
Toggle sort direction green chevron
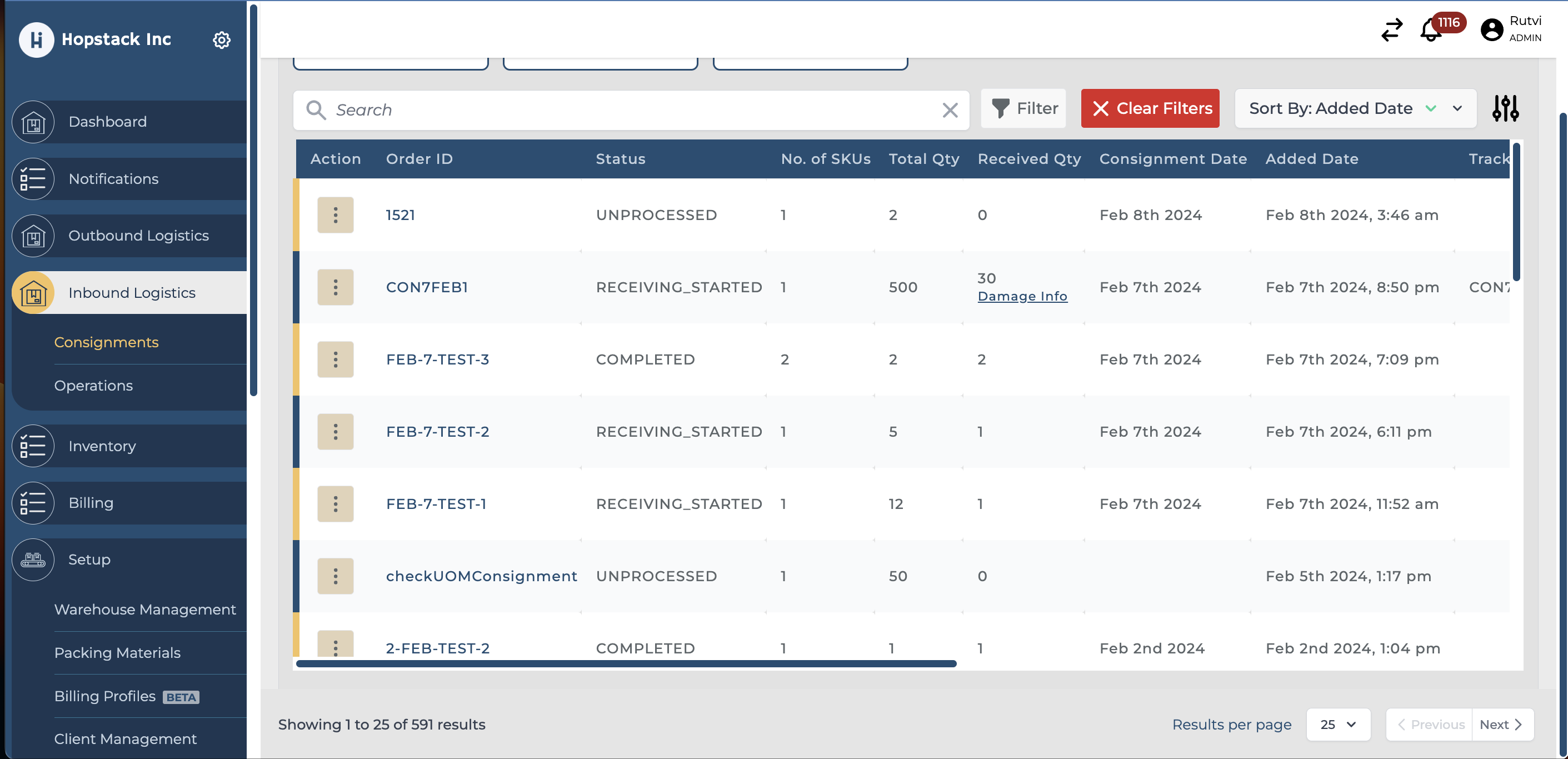pyautogui.click(x=1430, y=109)
